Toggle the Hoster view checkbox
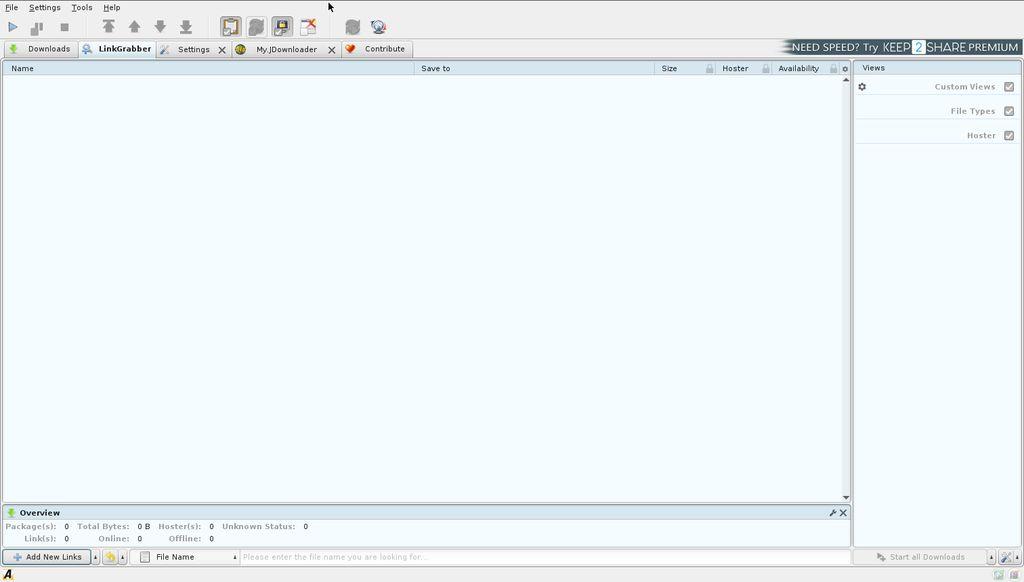 1008,135
